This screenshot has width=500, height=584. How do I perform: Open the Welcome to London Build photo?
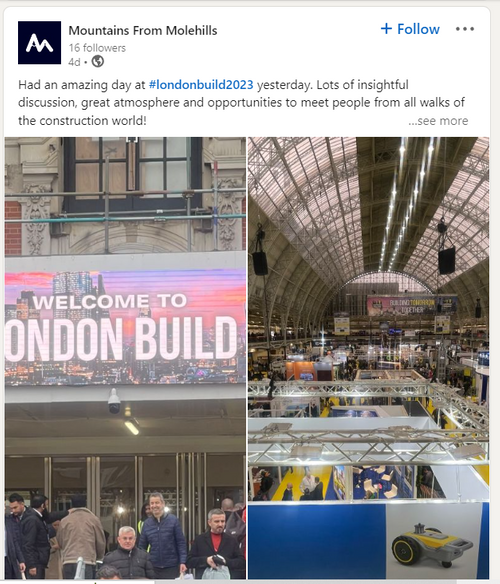tap(125, 358)
